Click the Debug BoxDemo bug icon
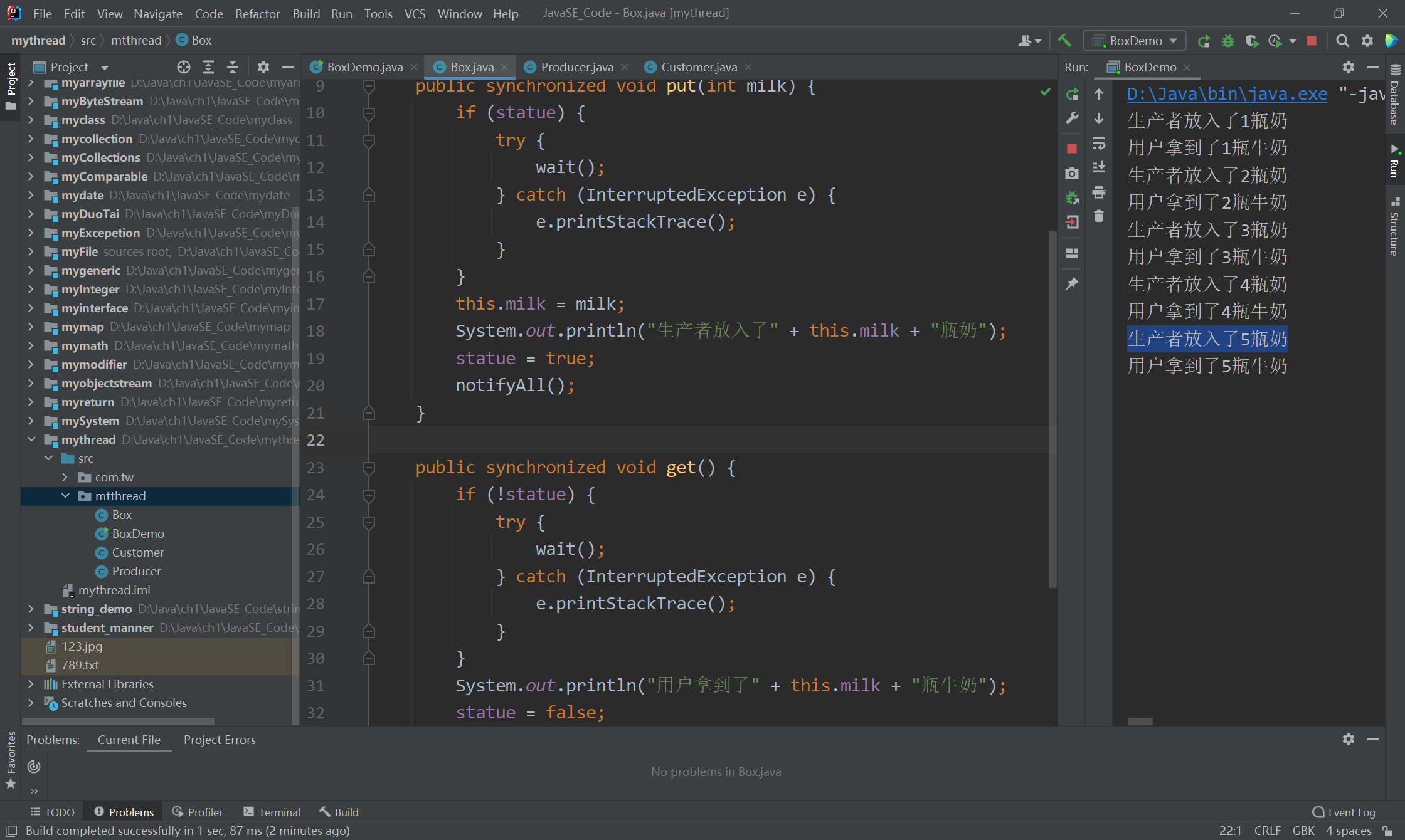1405x840 pixels. click(1227, 41)
